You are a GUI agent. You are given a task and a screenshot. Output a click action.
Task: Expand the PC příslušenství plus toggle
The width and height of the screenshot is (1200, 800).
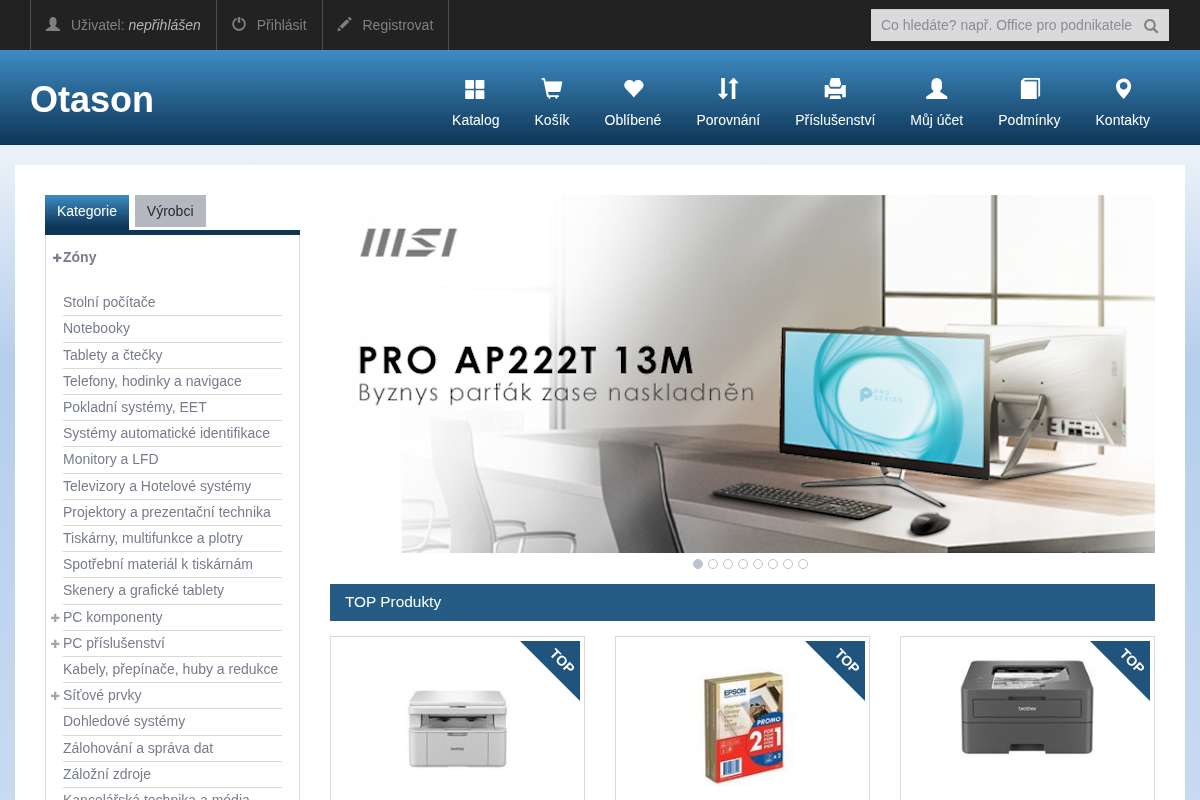55,643
